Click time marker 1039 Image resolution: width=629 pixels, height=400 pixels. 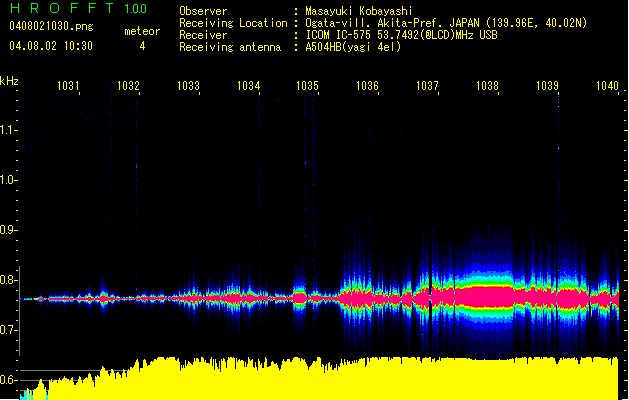[x=547, y=85]
